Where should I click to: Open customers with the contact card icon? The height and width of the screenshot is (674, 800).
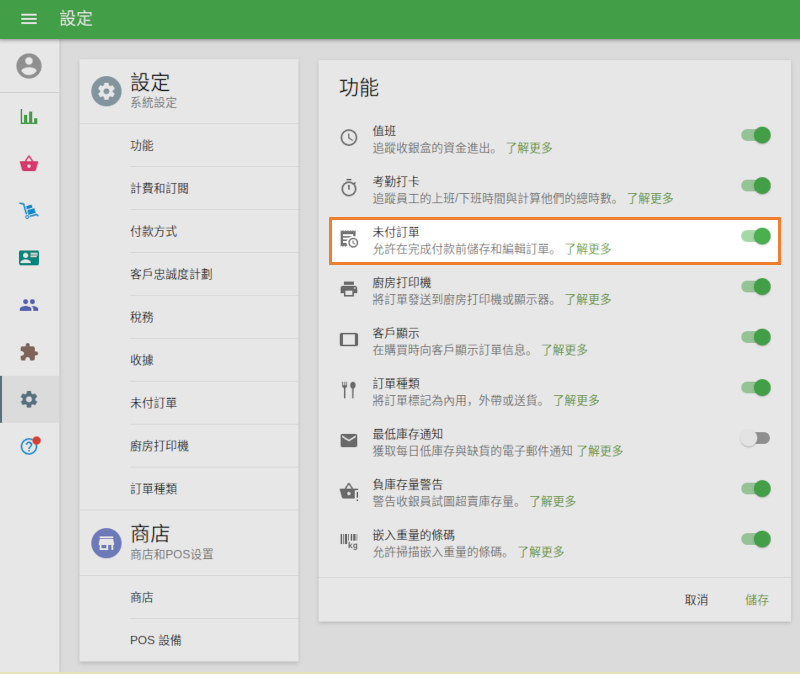coord(30,258)
